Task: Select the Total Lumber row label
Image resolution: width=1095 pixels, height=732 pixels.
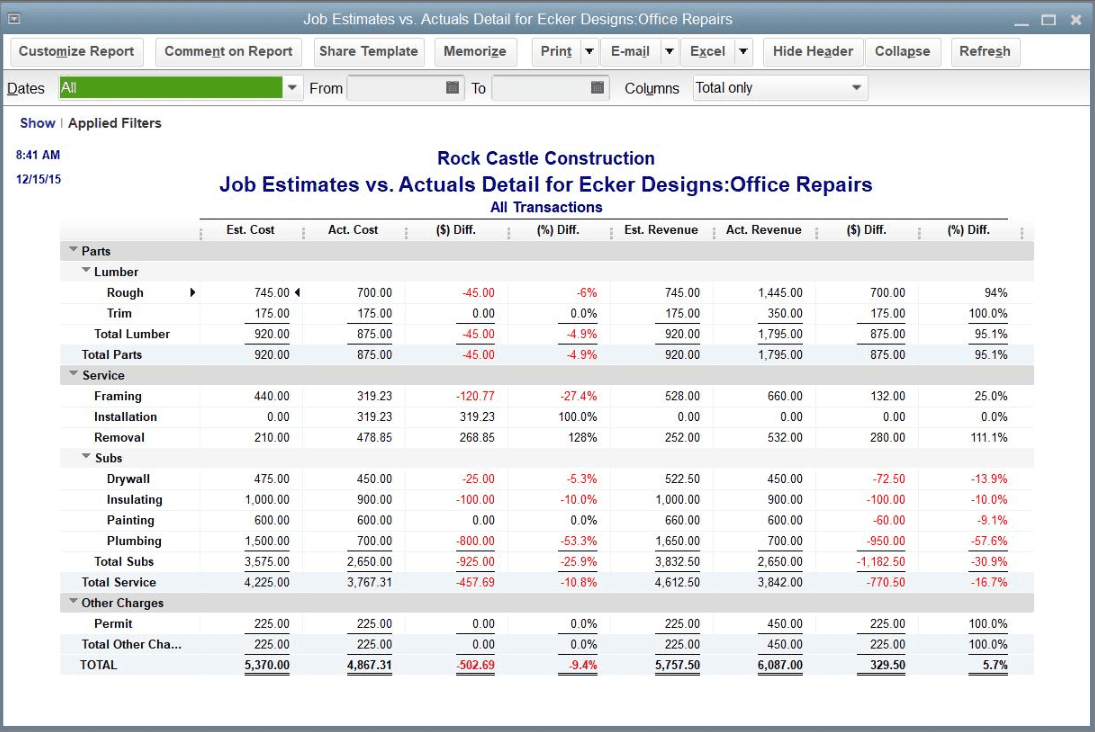Action: tap(132, 334)
